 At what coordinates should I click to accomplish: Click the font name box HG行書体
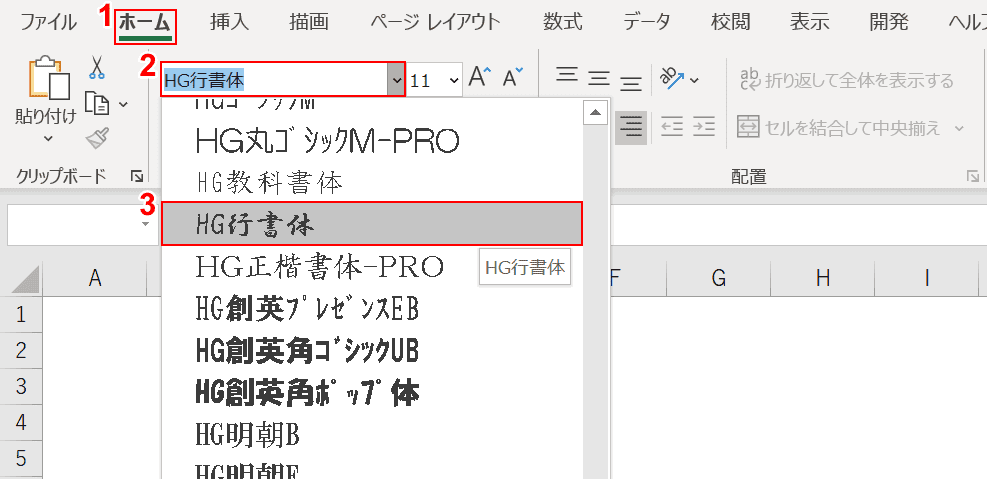pyautogui.click(x=274, y=79)
